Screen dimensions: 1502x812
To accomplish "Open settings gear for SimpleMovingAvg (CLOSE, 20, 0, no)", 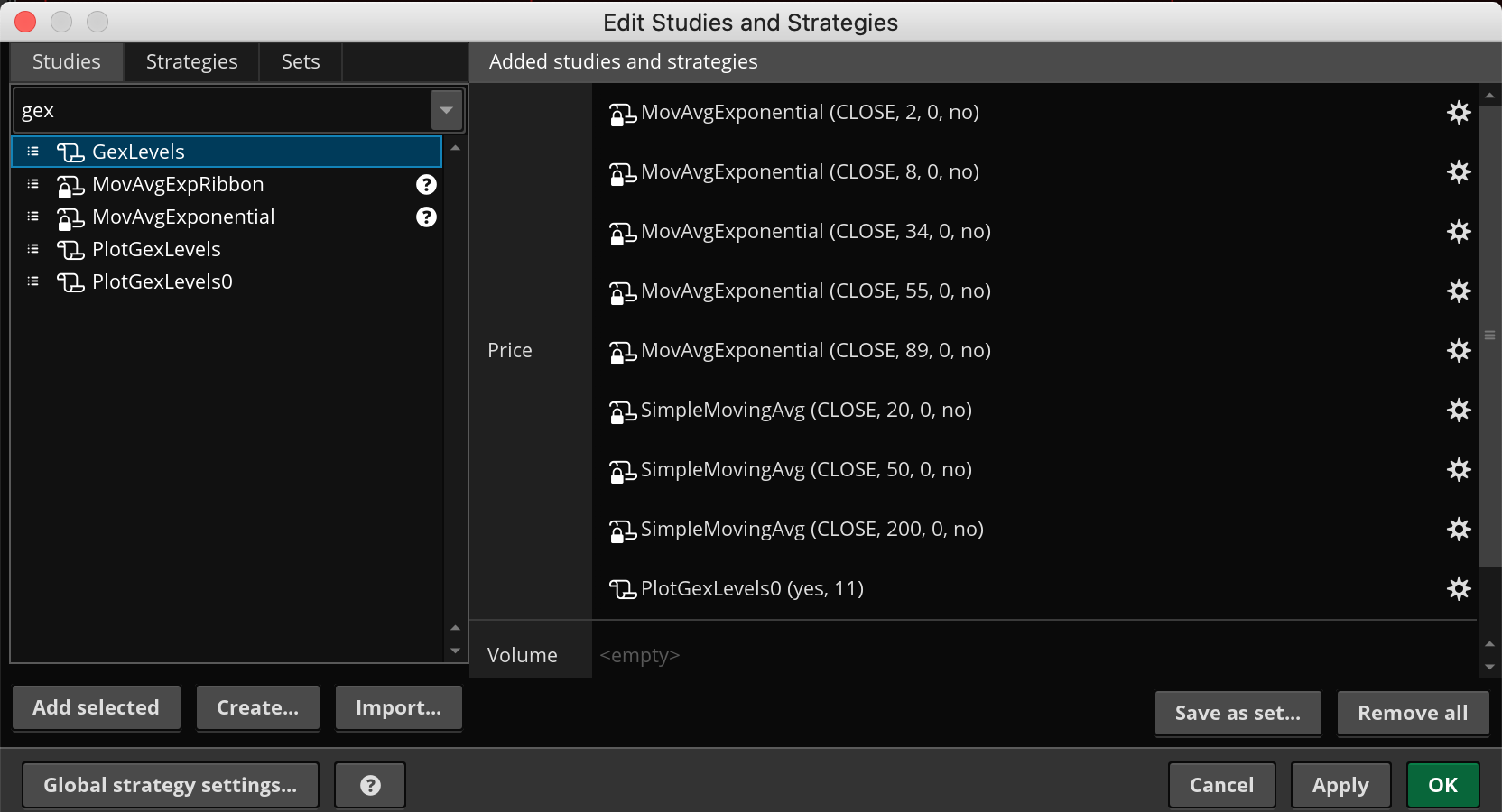I will [x=1459, y=411].
